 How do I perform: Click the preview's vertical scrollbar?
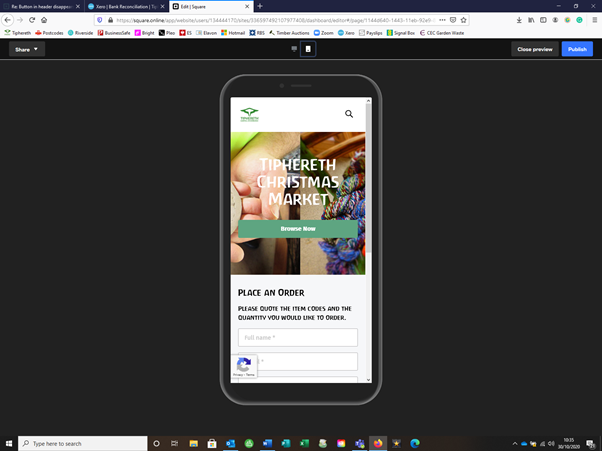[368, 240]
